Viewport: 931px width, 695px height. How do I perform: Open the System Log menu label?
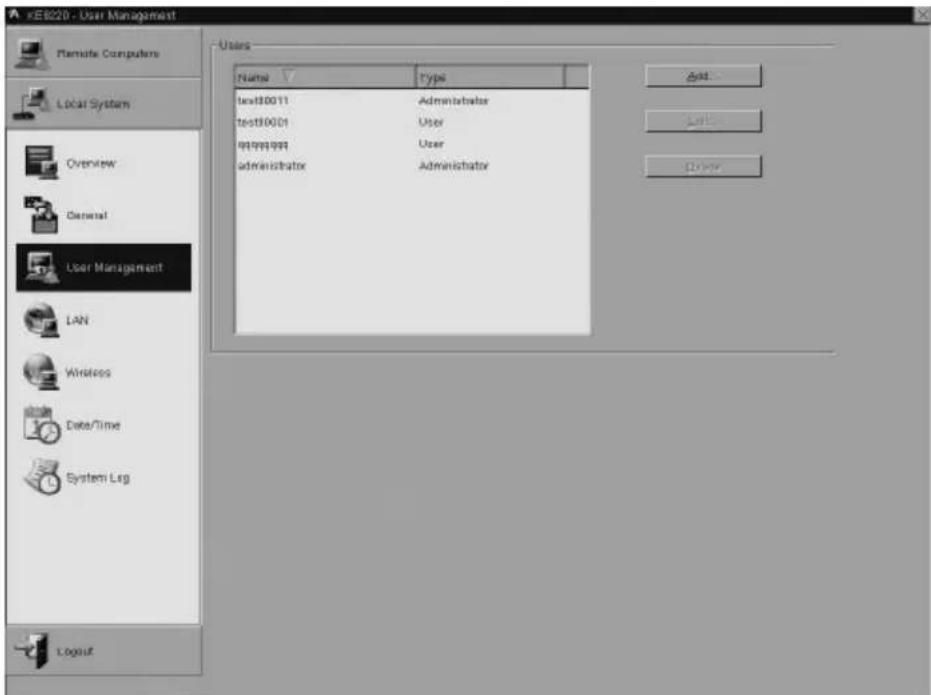point(97,478)
